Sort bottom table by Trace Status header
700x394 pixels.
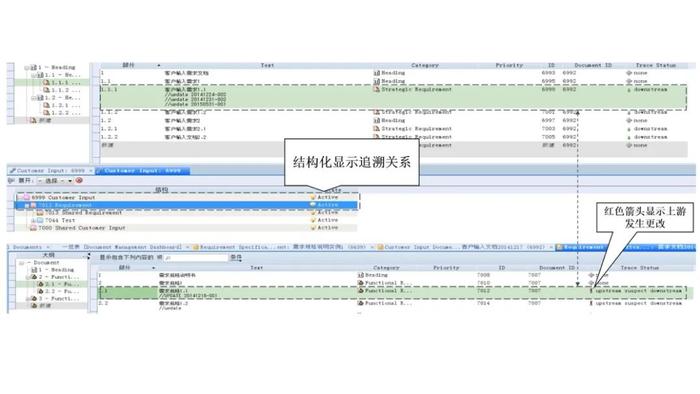point(640,268)
